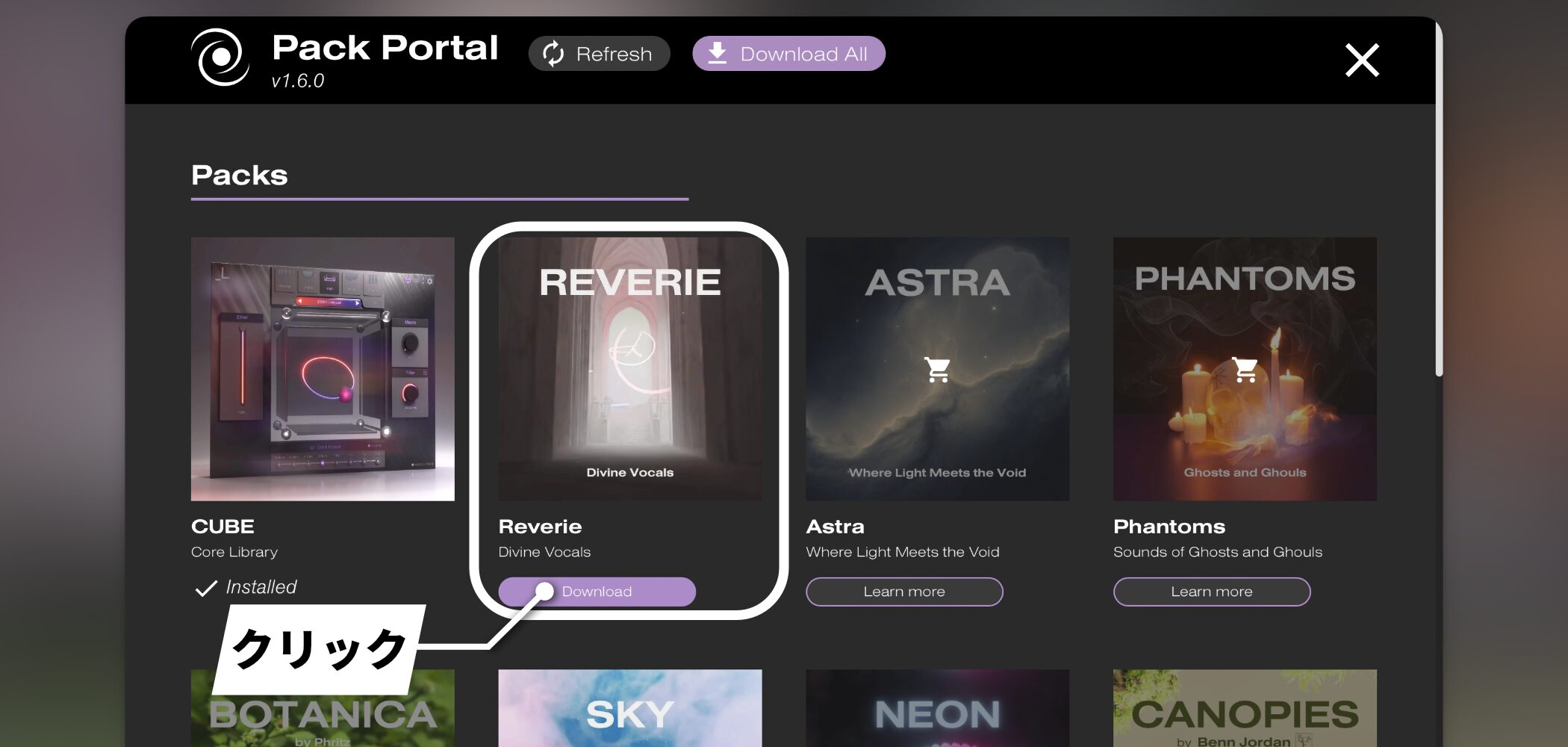
Task: Click the shopping cart on Phantoms
Action: click(1245, 369)
